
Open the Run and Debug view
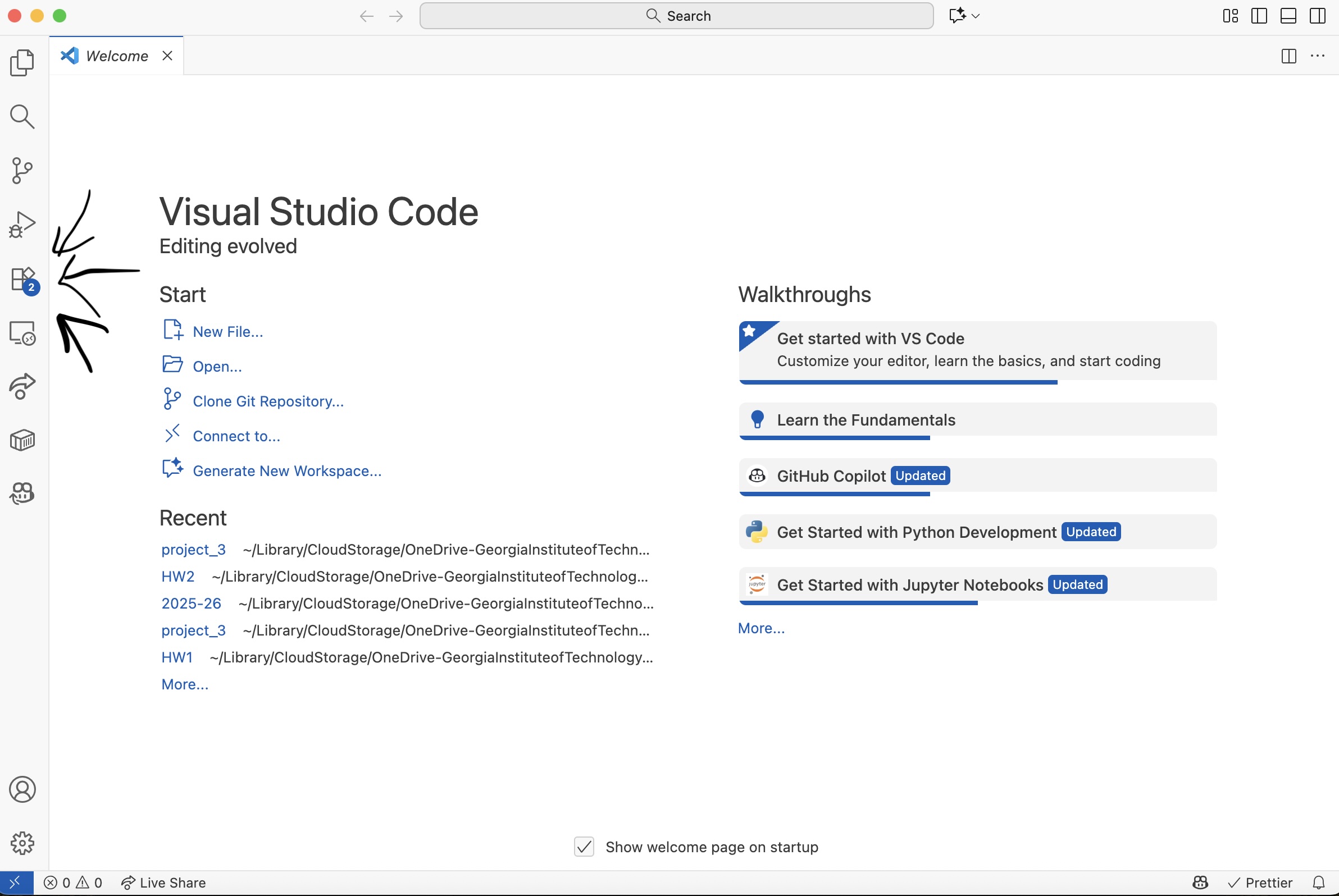22,224
